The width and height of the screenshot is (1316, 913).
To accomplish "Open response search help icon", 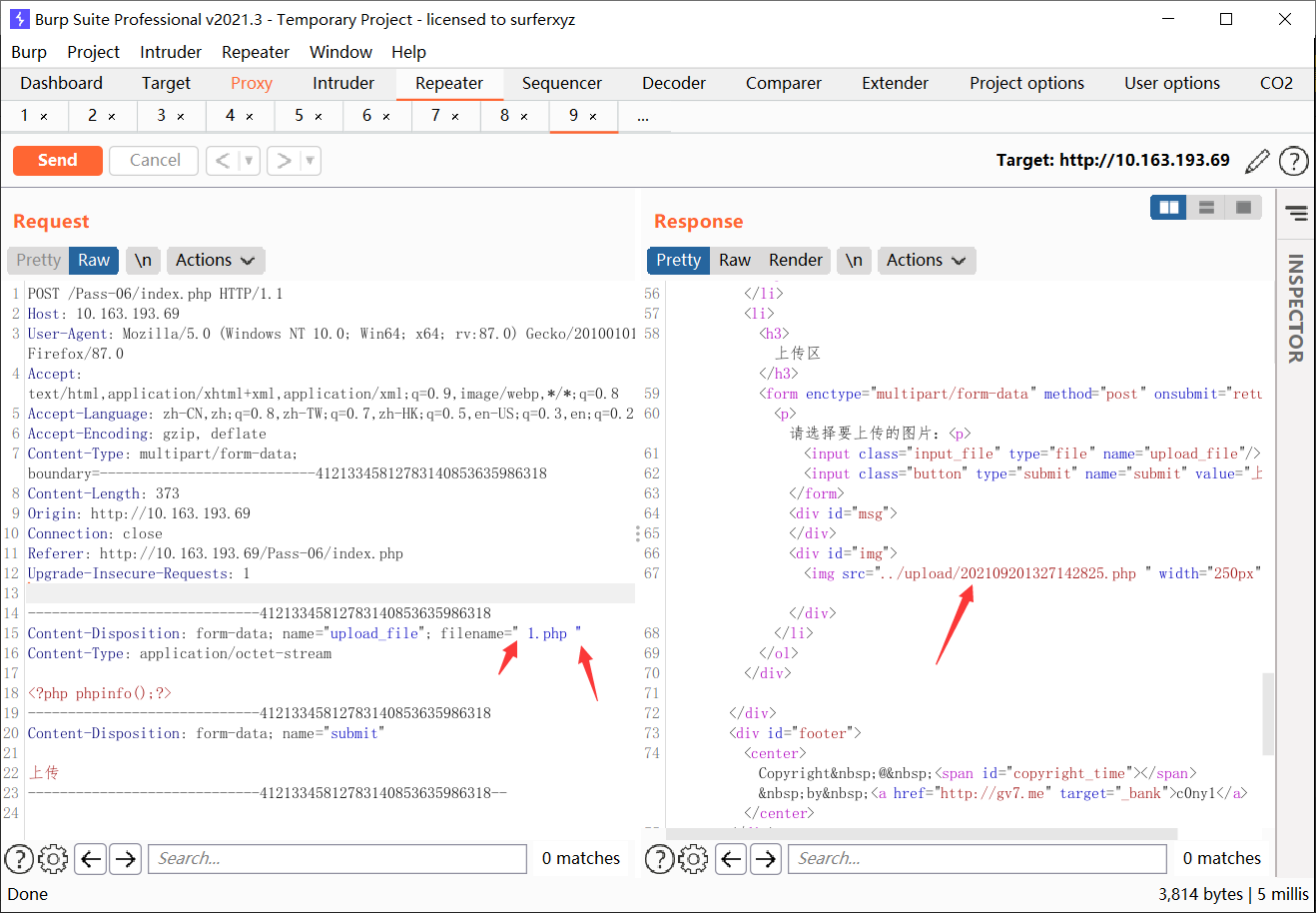I will (x=660, y=858).
